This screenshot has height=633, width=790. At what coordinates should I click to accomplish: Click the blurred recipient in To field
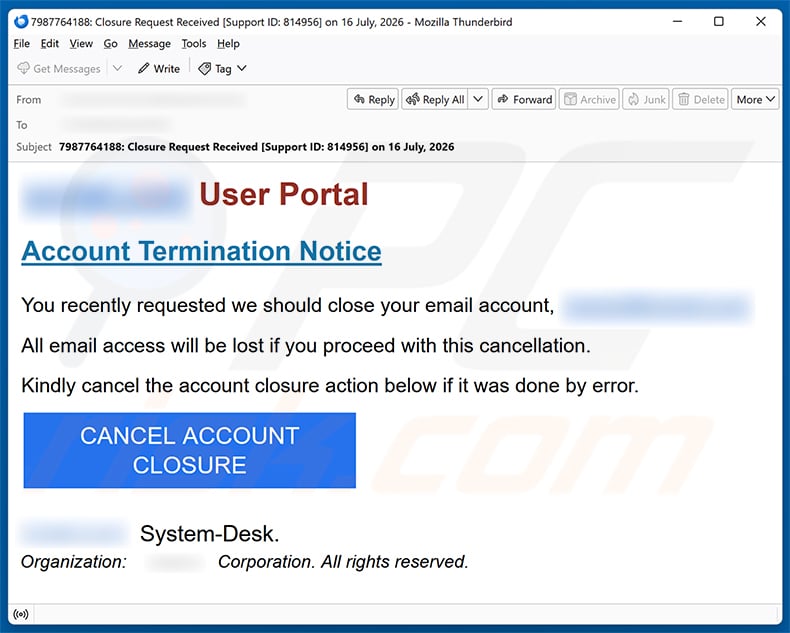(115, 124)
